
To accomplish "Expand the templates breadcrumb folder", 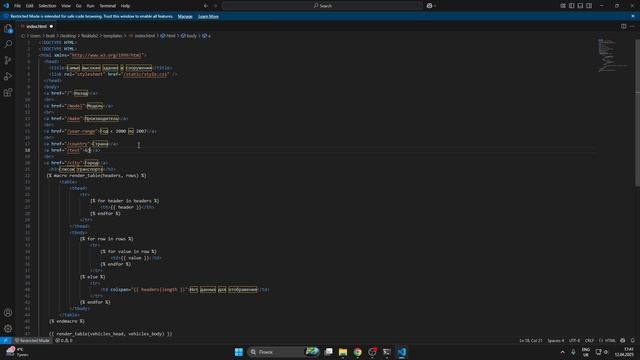I will point(113,36).
